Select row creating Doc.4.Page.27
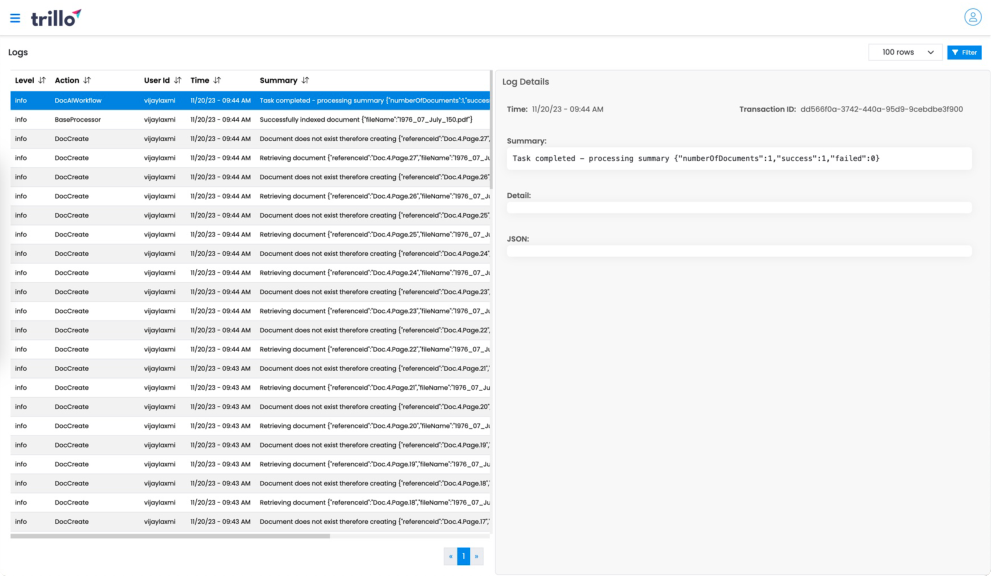992x576 pixels. pos(250,139)
